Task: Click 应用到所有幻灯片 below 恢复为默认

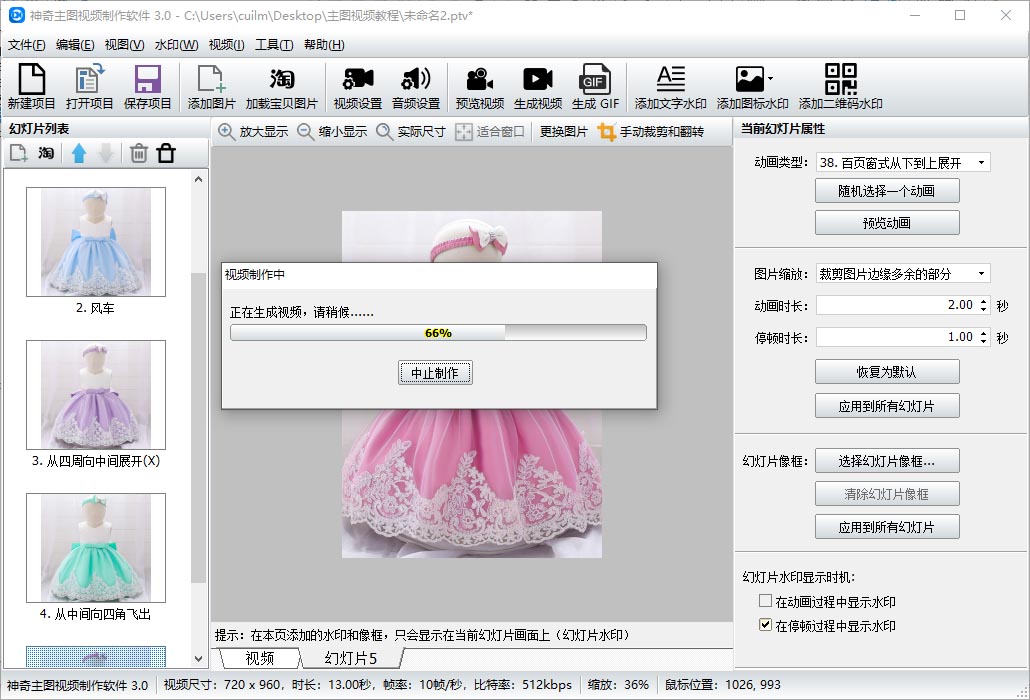Action: (x=887, y=406)
